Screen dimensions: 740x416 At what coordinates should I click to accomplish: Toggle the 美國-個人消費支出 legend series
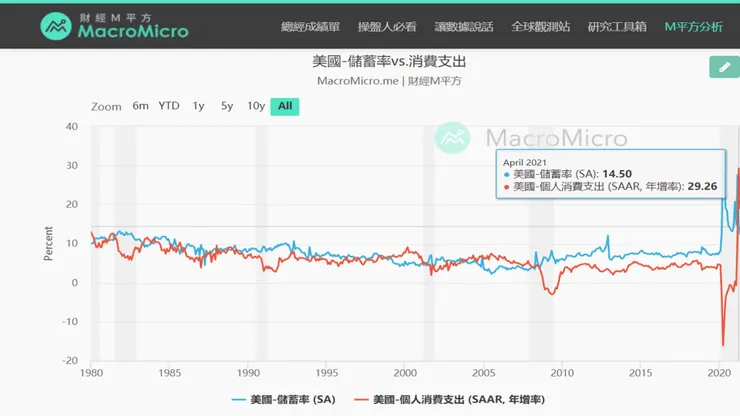tap(450, 399)
